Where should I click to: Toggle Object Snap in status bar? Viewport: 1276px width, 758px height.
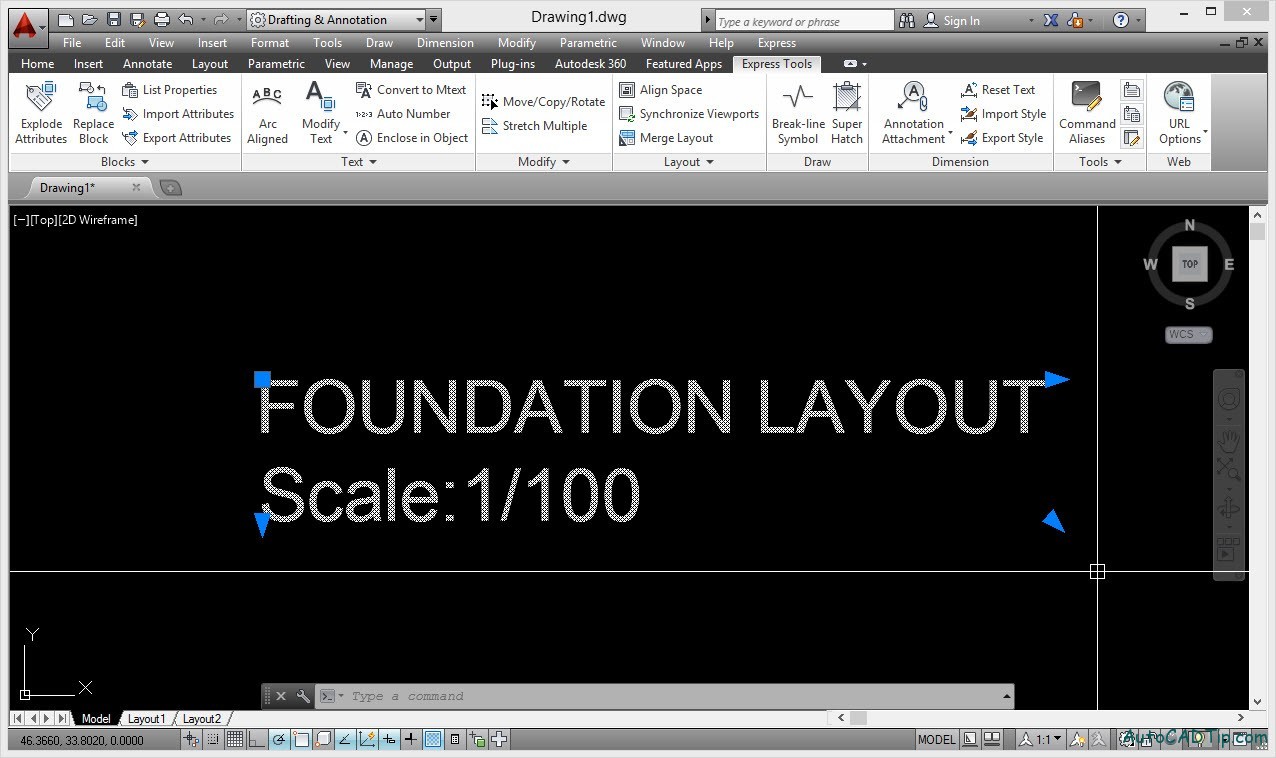pos(301,740)
